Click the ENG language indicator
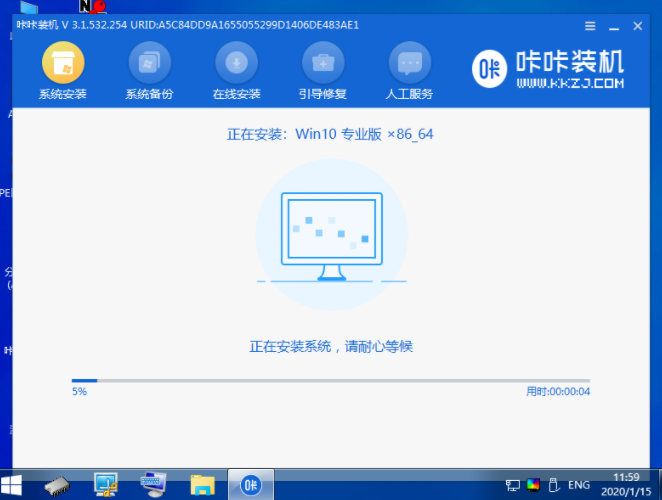 (x=579, y=485)
